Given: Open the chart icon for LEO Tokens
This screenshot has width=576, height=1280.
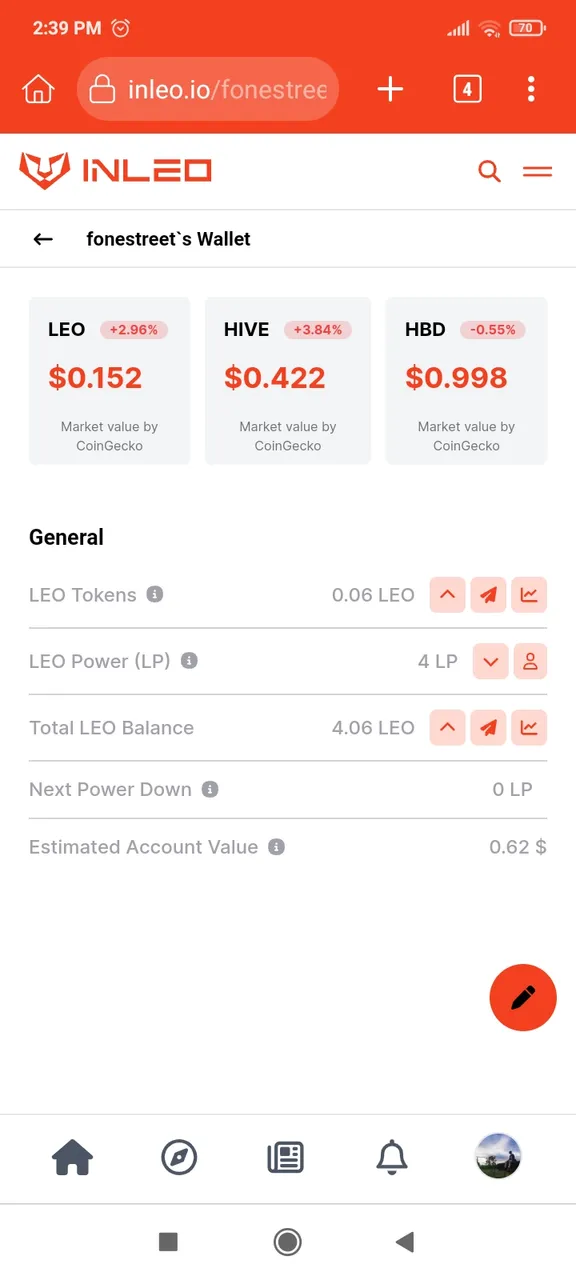Looking at the screenshot, I should pyautogui.click(x=529, y=595).
